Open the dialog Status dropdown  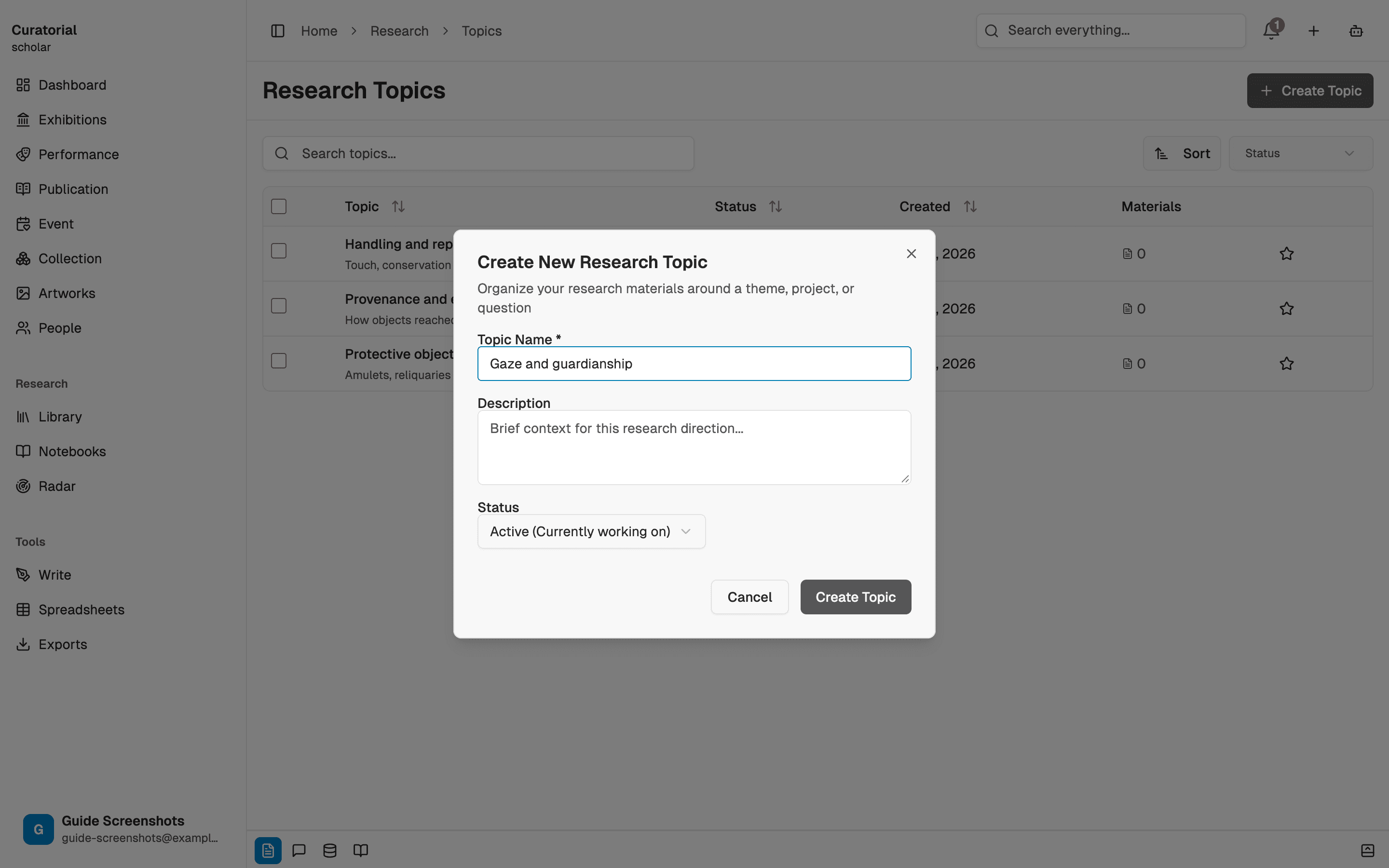tap(591, 531)
